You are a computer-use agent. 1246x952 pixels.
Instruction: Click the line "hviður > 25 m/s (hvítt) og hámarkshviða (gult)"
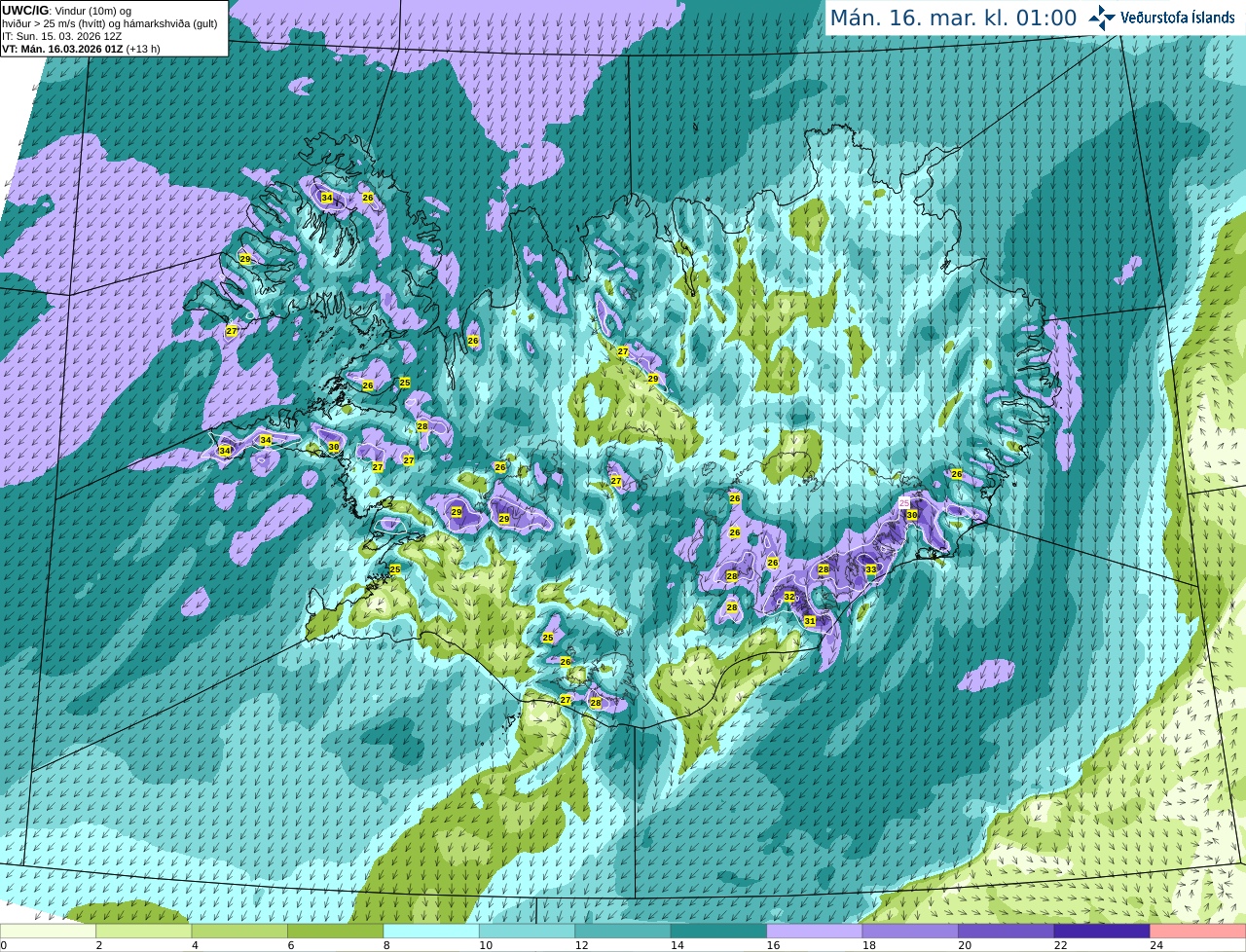coord(110,23)
